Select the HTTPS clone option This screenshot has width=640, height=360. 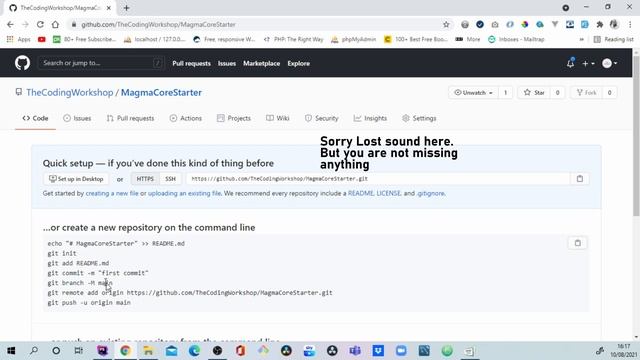(x=145, y=179)
